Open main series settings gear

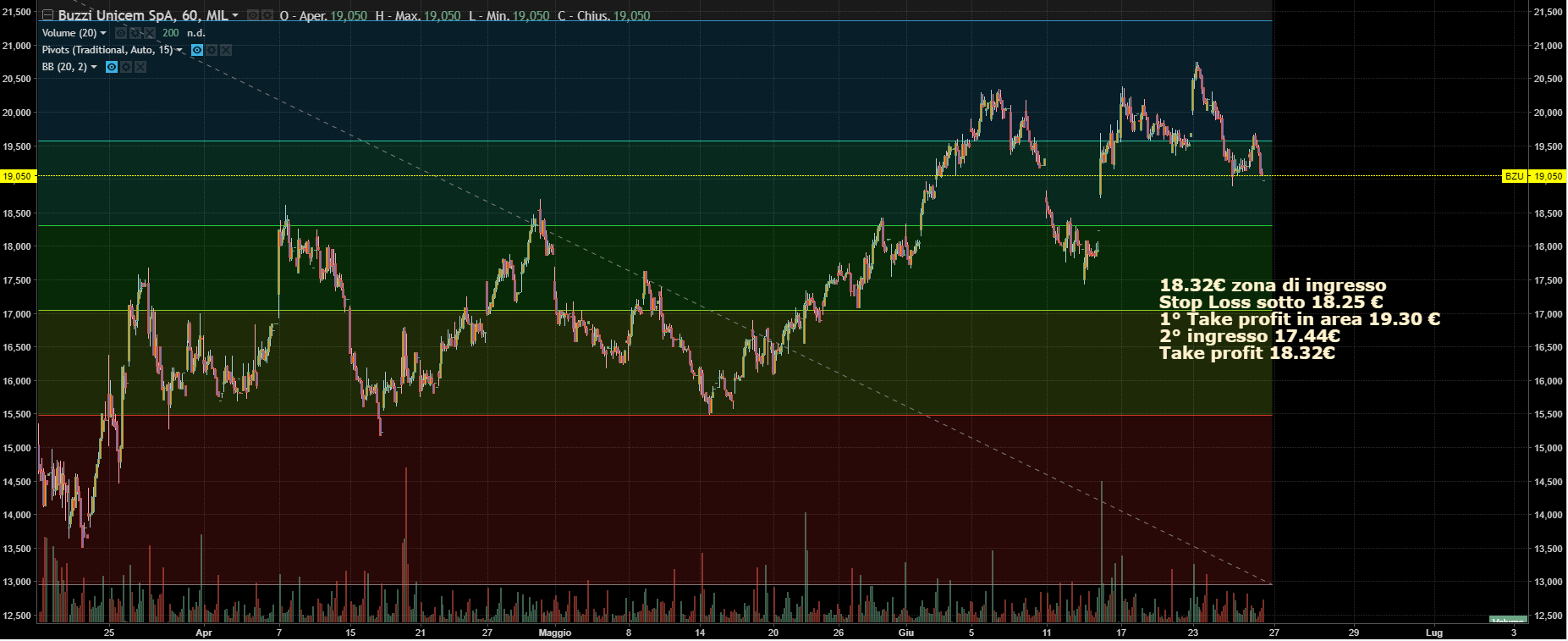click(x=267, y=16)
